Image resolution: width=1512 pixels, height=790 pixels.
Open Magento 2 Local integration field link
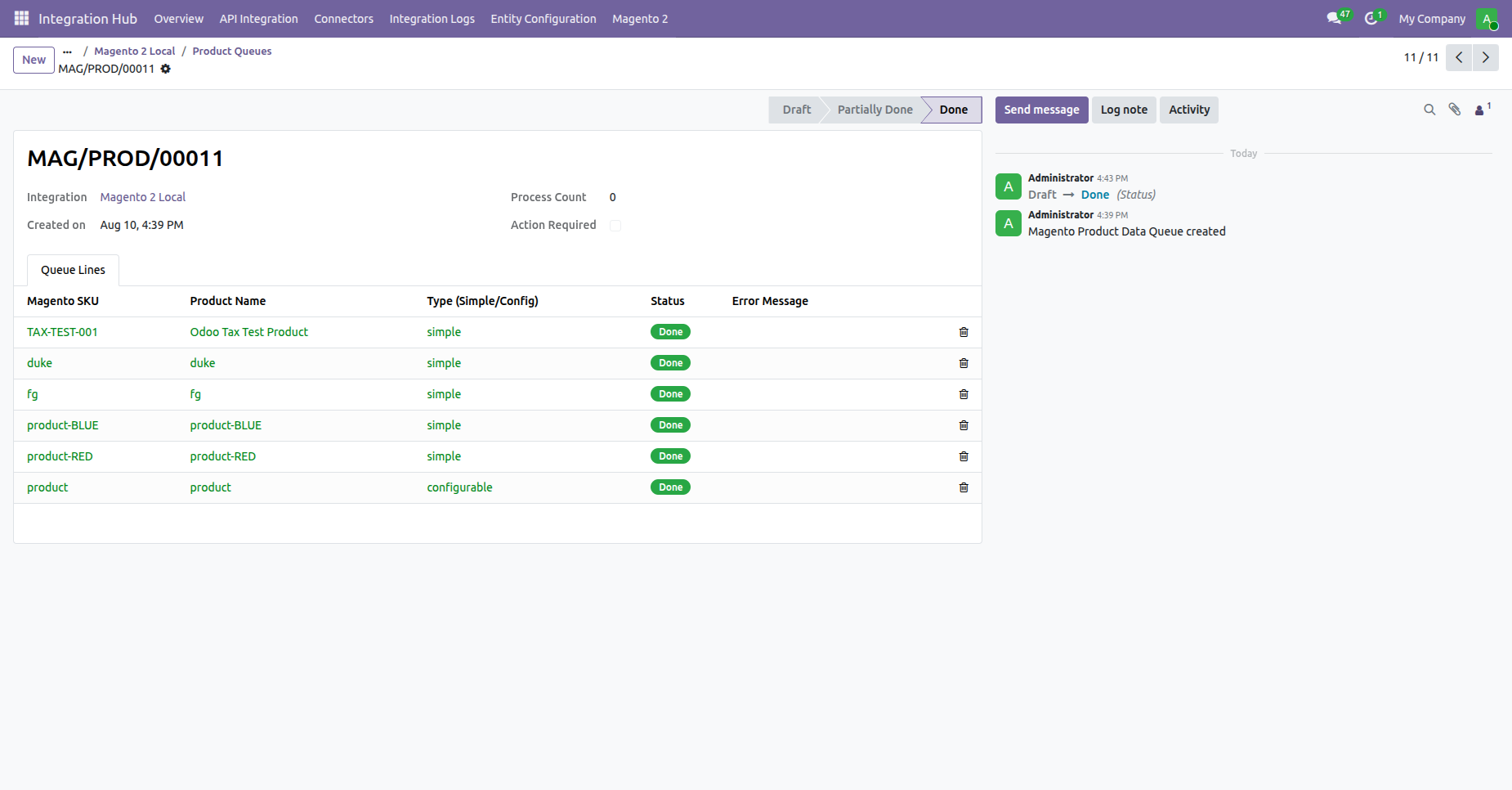[143, 197]
